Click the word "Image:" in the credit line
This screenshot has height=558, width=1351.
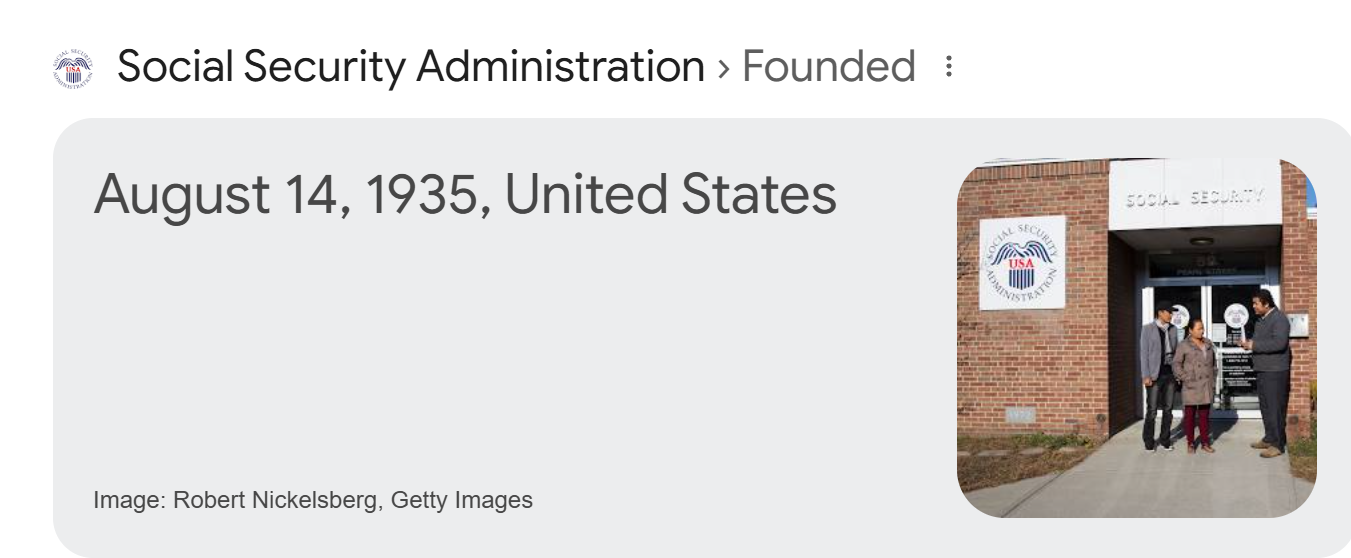coord(130,500)
